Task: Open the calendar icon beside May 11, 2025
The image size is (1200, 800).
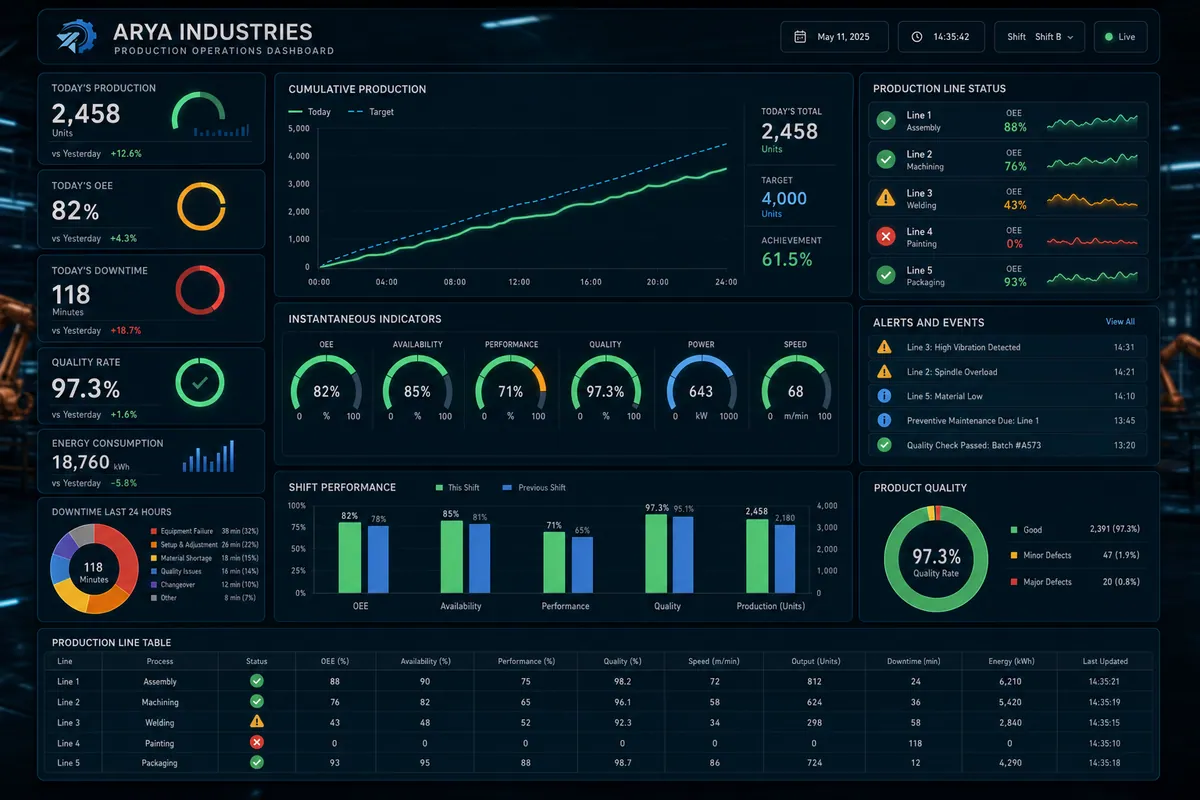Action: (800, 37)
